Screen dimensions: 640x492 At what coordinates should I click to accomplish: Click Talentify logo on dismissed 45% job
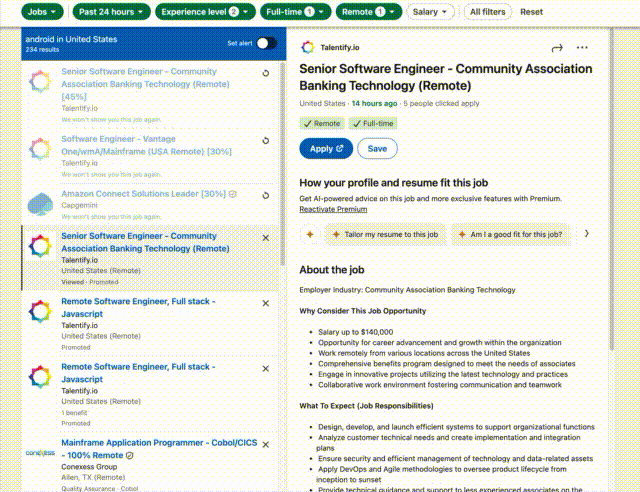40,81
